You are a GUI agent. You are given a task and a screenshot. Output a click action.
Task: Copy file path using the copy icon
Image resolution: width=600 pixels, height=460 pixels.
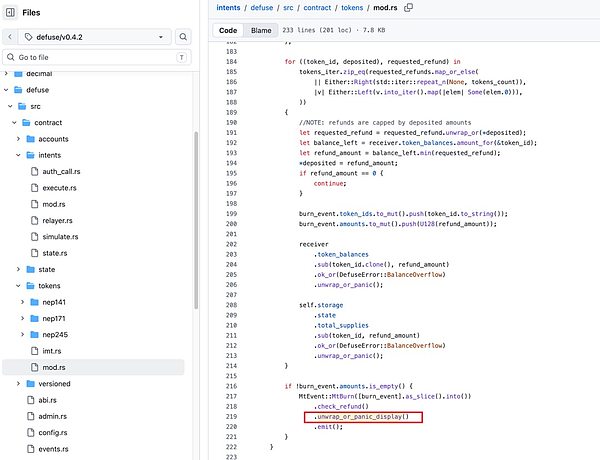coord(408,8)
